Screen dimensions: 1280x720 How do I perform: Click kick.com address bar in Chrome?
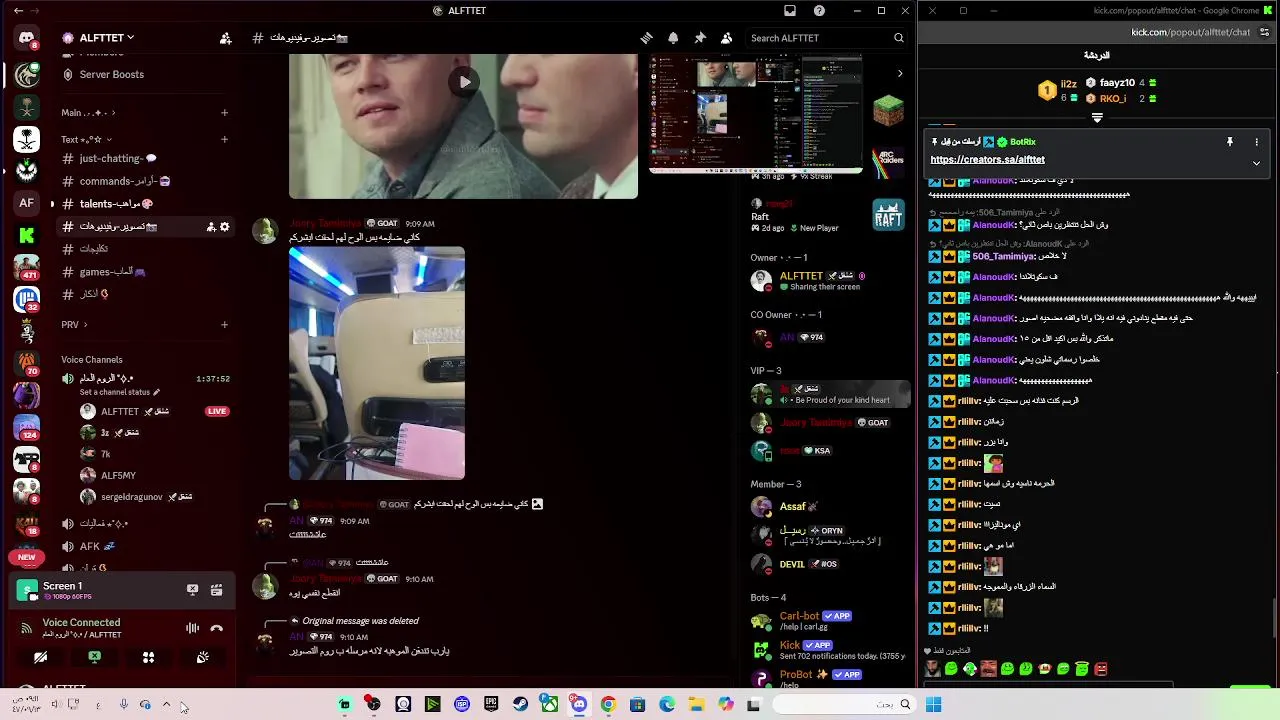click(x=1190, y=32)
